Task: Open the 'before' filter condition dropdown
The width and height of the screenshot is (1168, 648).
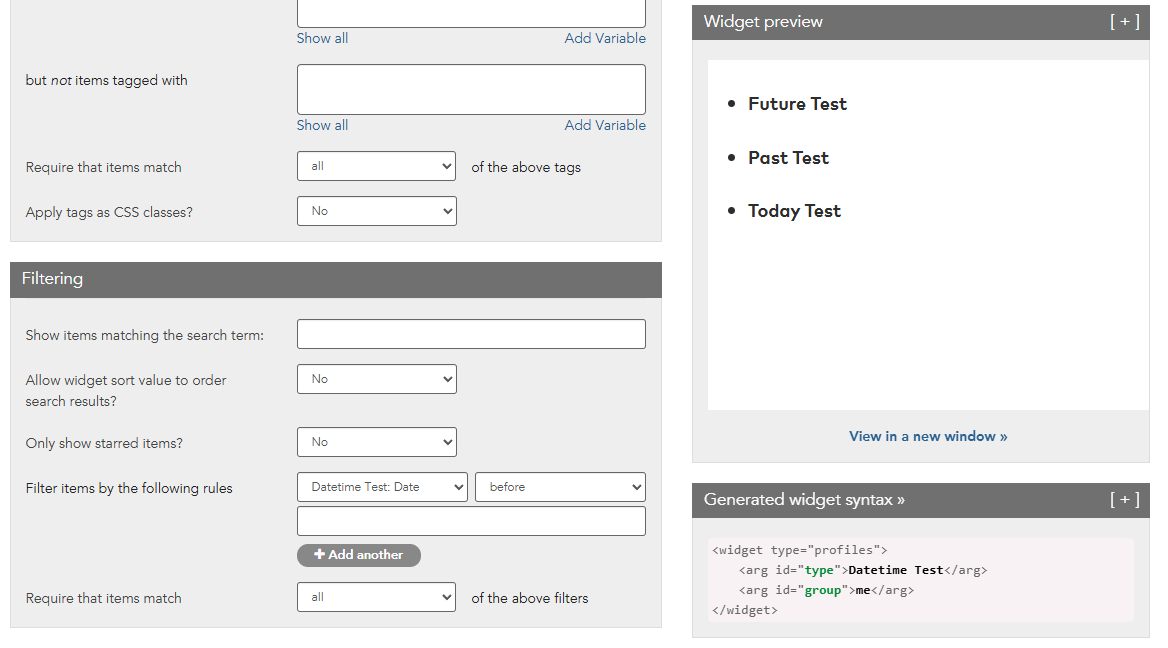Action: pyautogui.click(x=559, y=487)
